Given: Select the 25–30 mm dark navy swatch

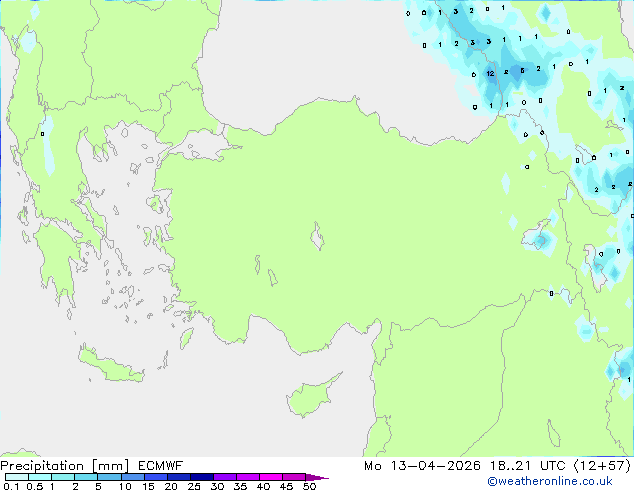Looking at the screenshot, I should point(201,477).
